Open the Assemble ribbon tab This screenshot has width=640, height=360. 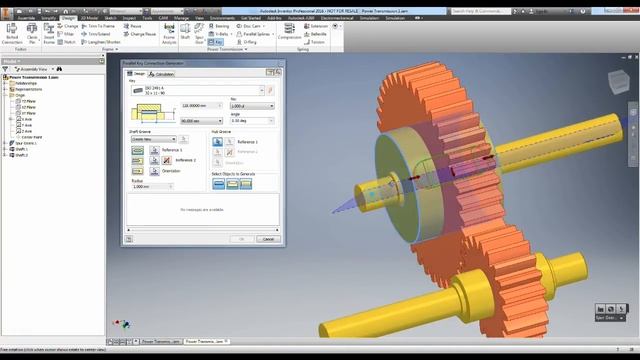click(27, 18)
